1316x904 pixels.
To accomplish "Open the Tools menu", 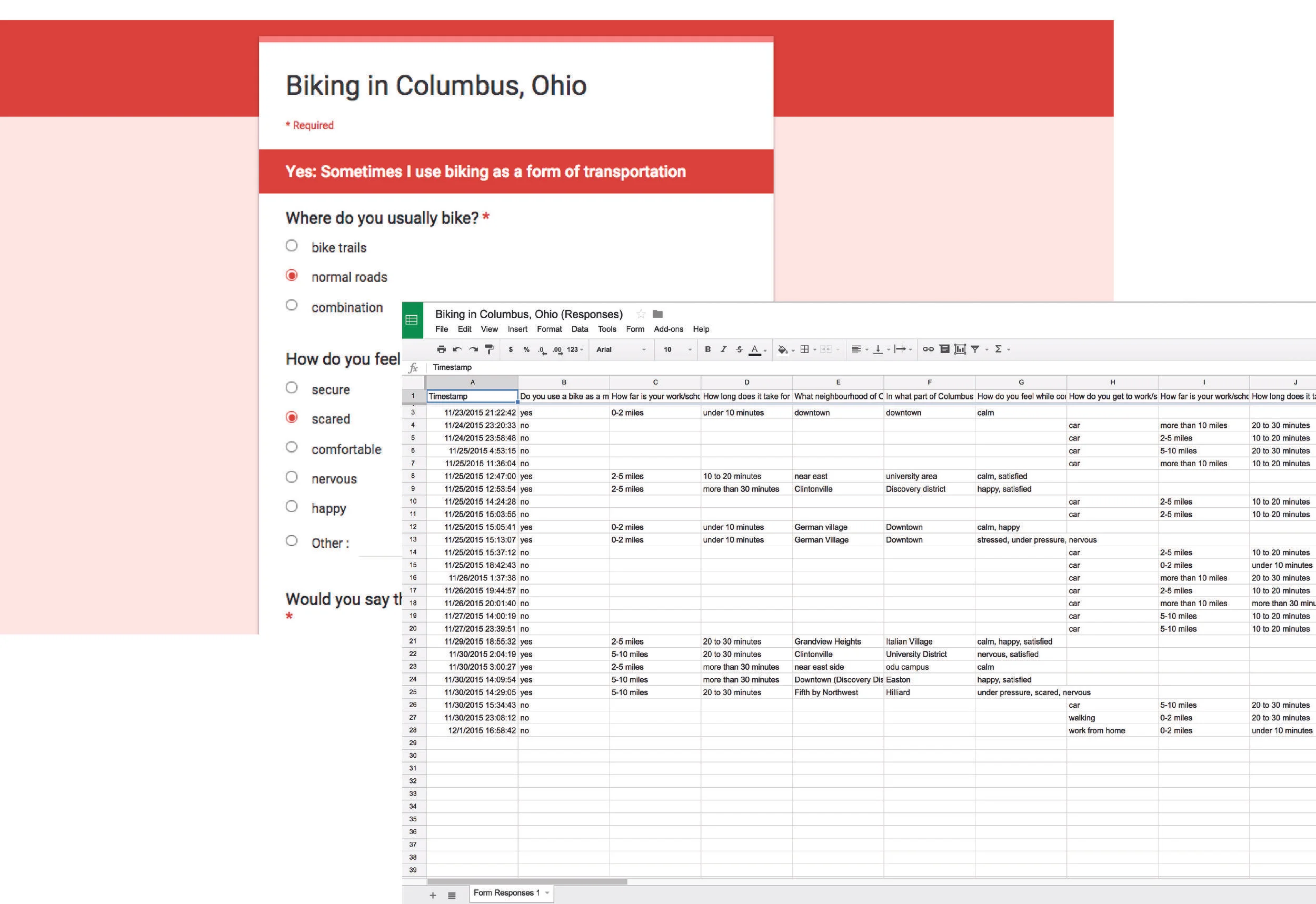I will [607, 329].
